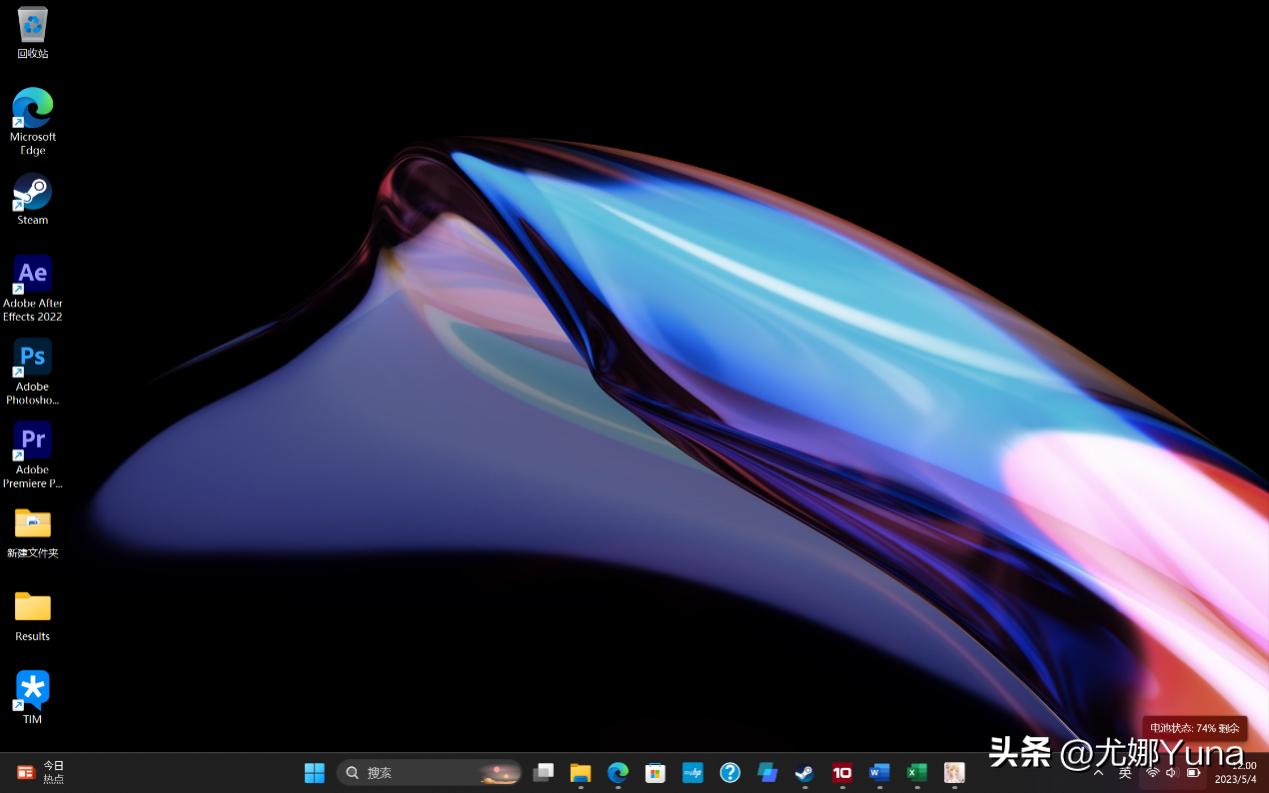The width and height of the screenshot is (1269, 793).
Task: Switch the 英 input method indicator
Action: 1124,772
